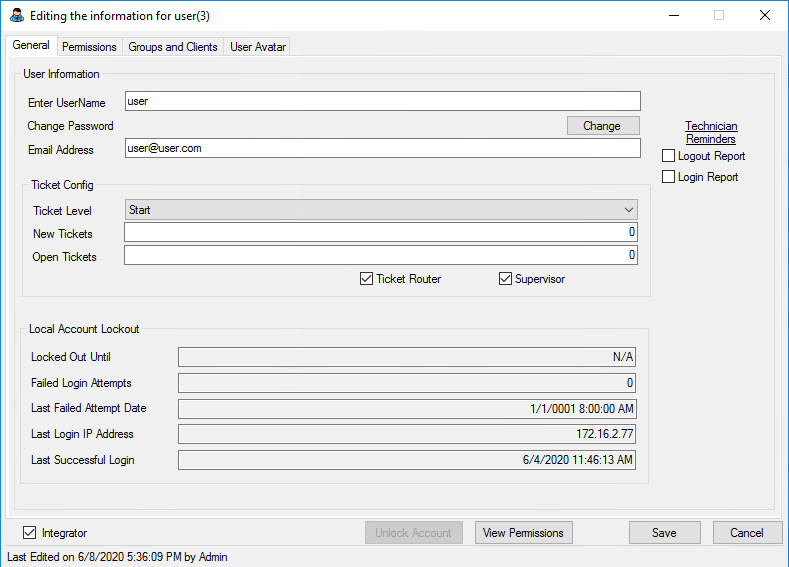The width and height of the screenshot is (789, 567).
Task: Click the user icon in title bar
Action: [x=16, y=16]
